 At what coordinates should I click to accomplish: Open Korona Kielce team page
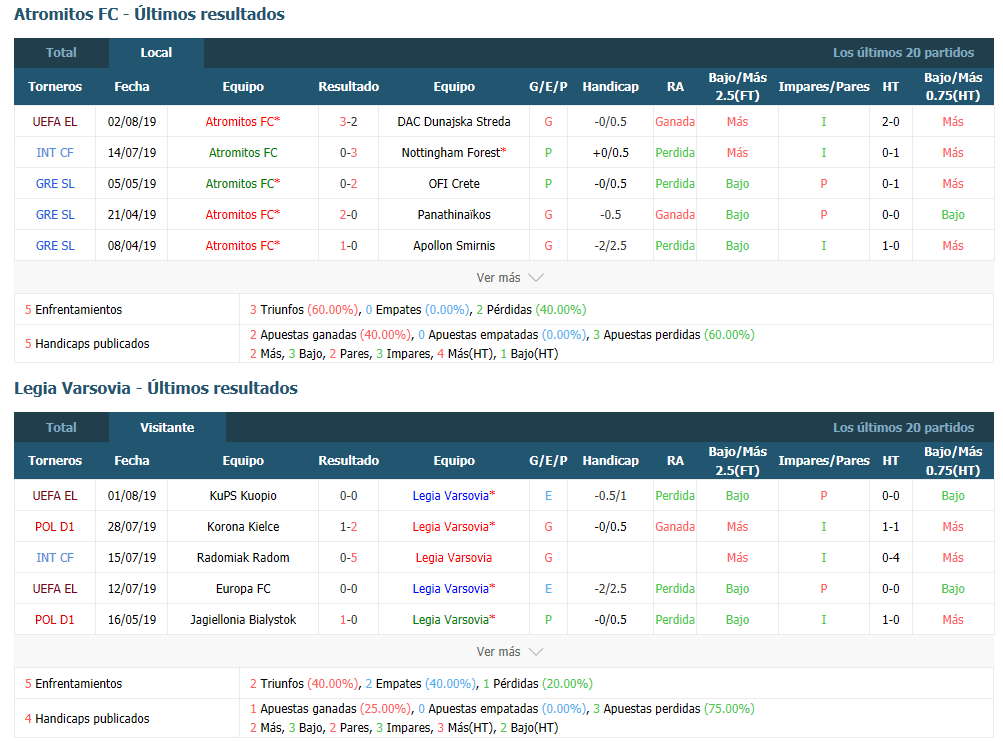(x=243, y=527)
